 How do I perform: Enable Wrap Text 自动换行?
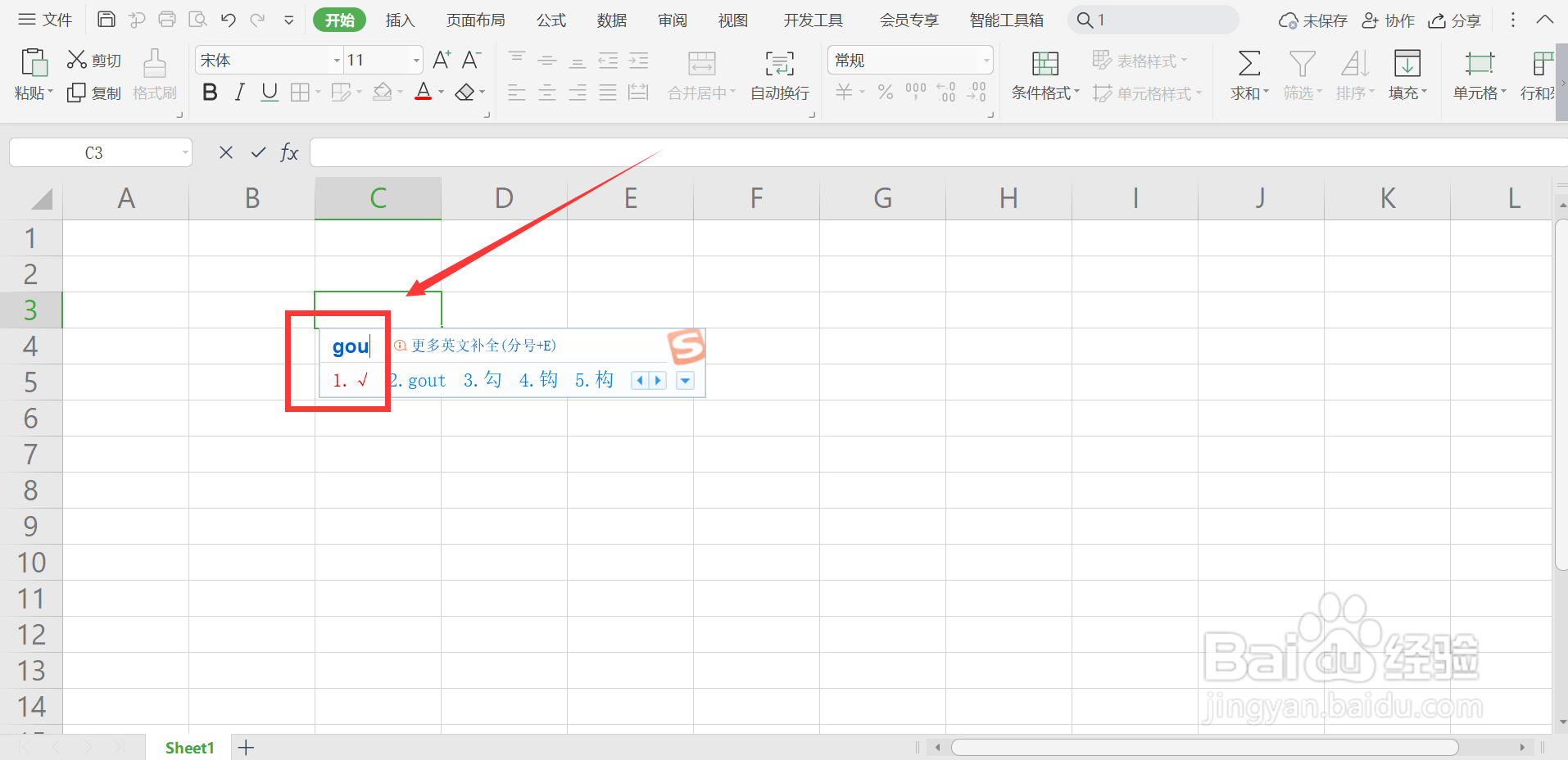pos(780,75)
